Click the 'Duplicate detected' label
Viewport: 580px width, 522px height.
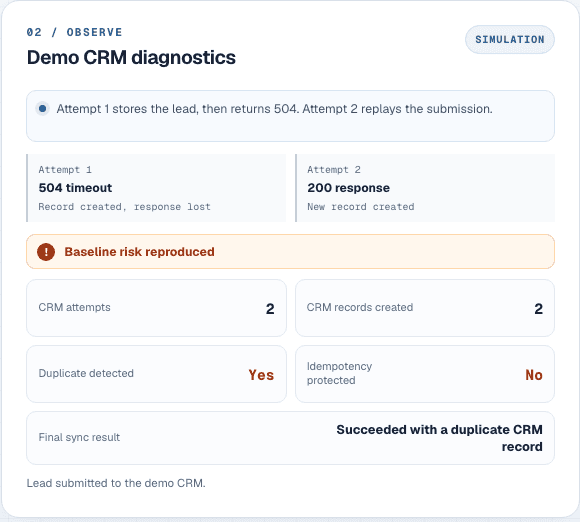coord(86,373)
